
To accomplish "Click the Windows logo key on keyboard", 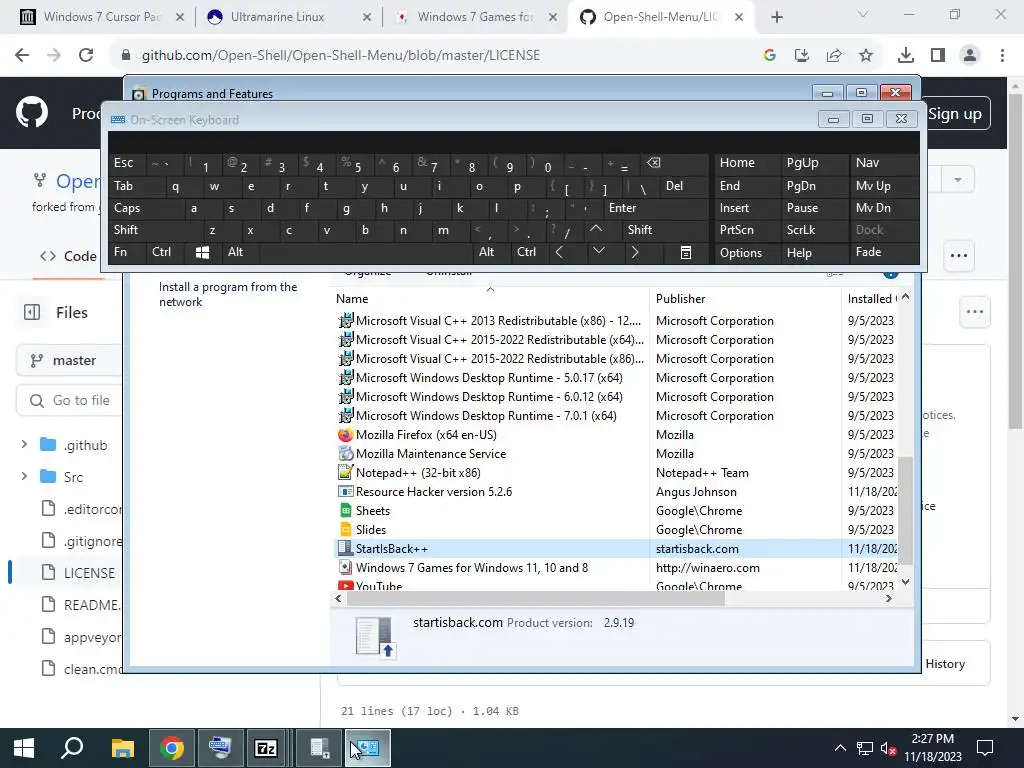I will (x=202, y=253).
